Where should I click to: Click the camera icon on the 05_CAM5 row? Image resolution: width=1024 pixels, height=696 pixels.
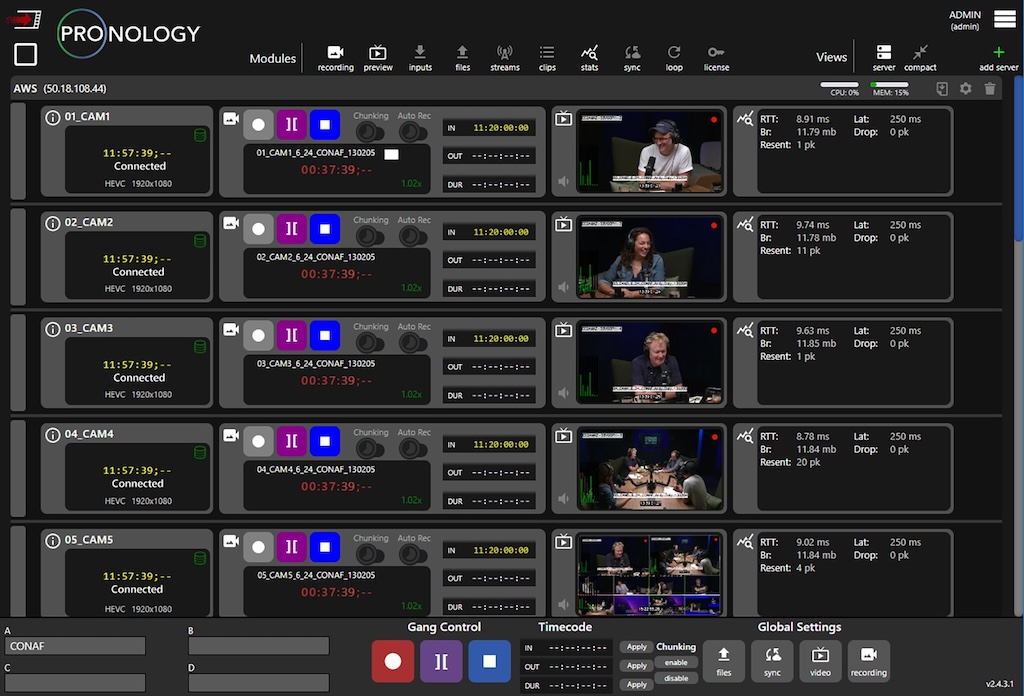pos(231,541)
